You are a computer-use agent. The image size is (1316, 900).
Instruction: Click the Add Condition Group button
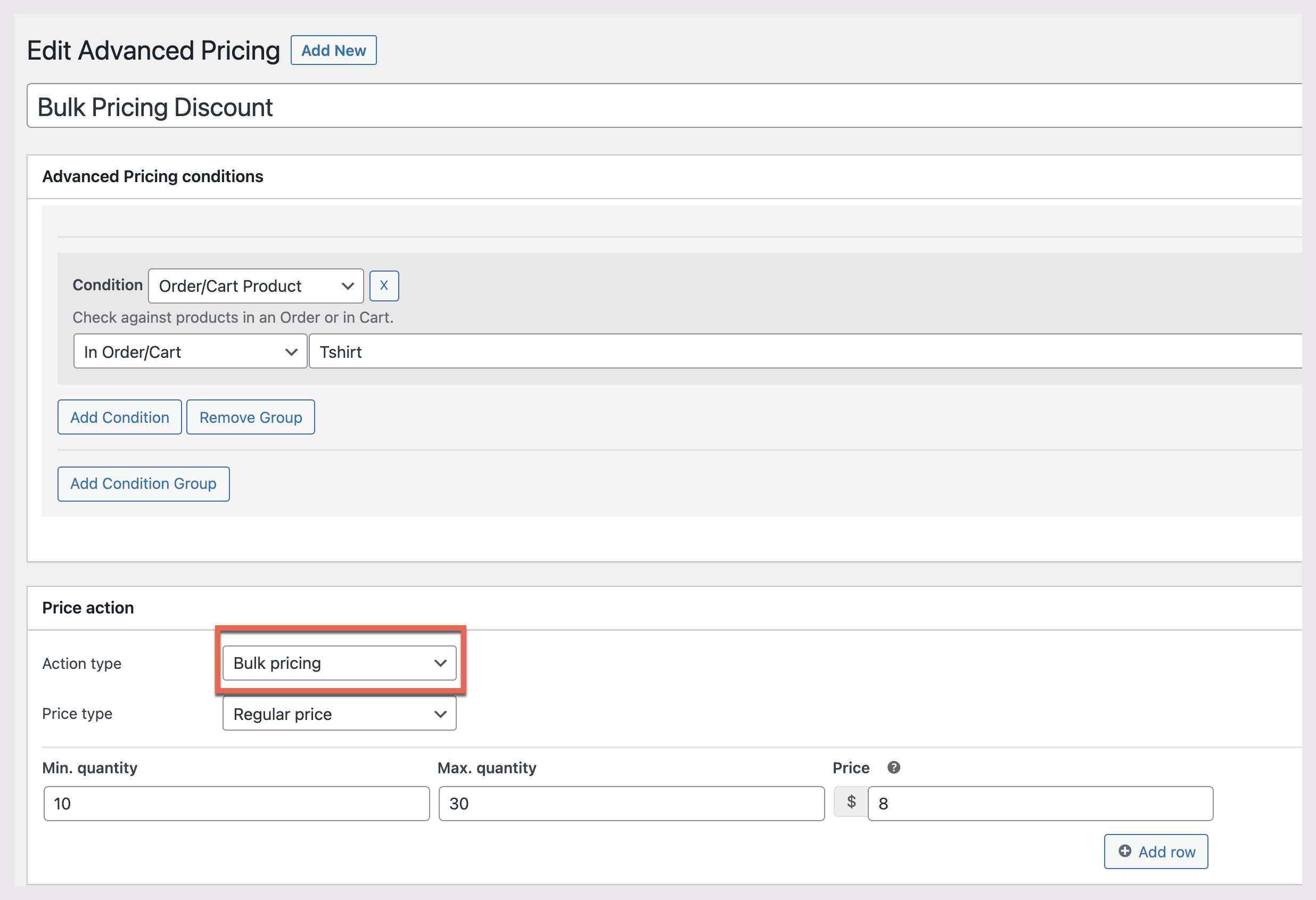143,484
